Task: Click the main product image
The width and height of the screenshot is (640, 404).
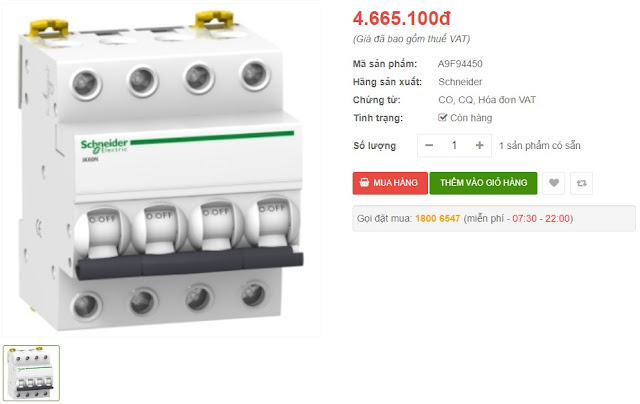Action: 161,171
